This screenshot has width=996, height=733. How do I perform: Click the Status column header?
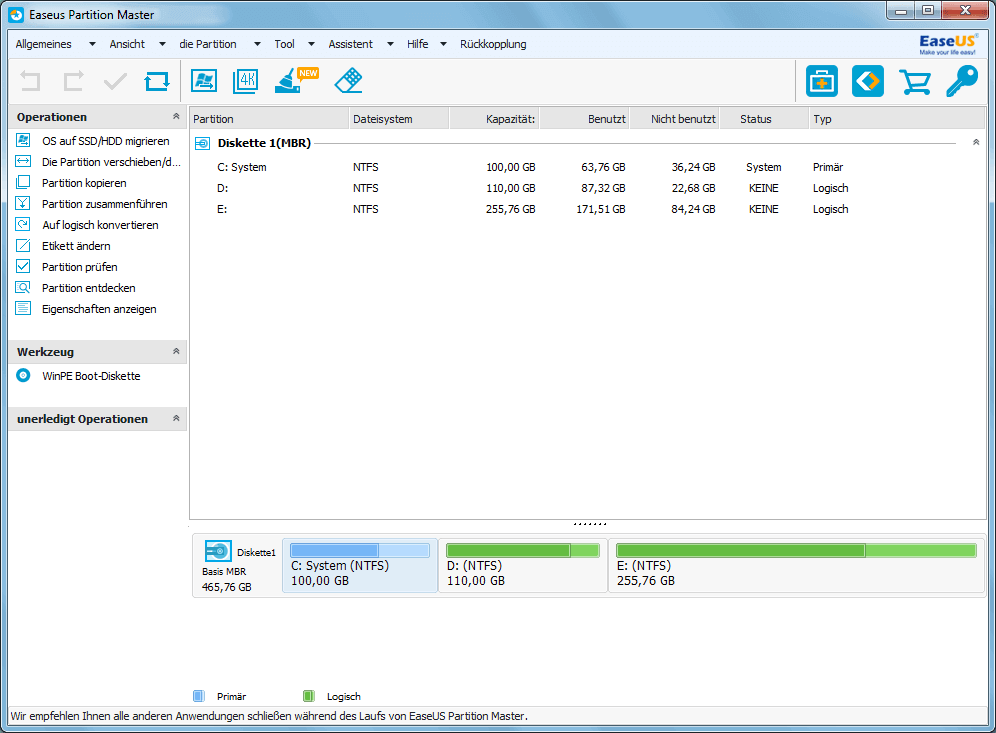(764, 119)
